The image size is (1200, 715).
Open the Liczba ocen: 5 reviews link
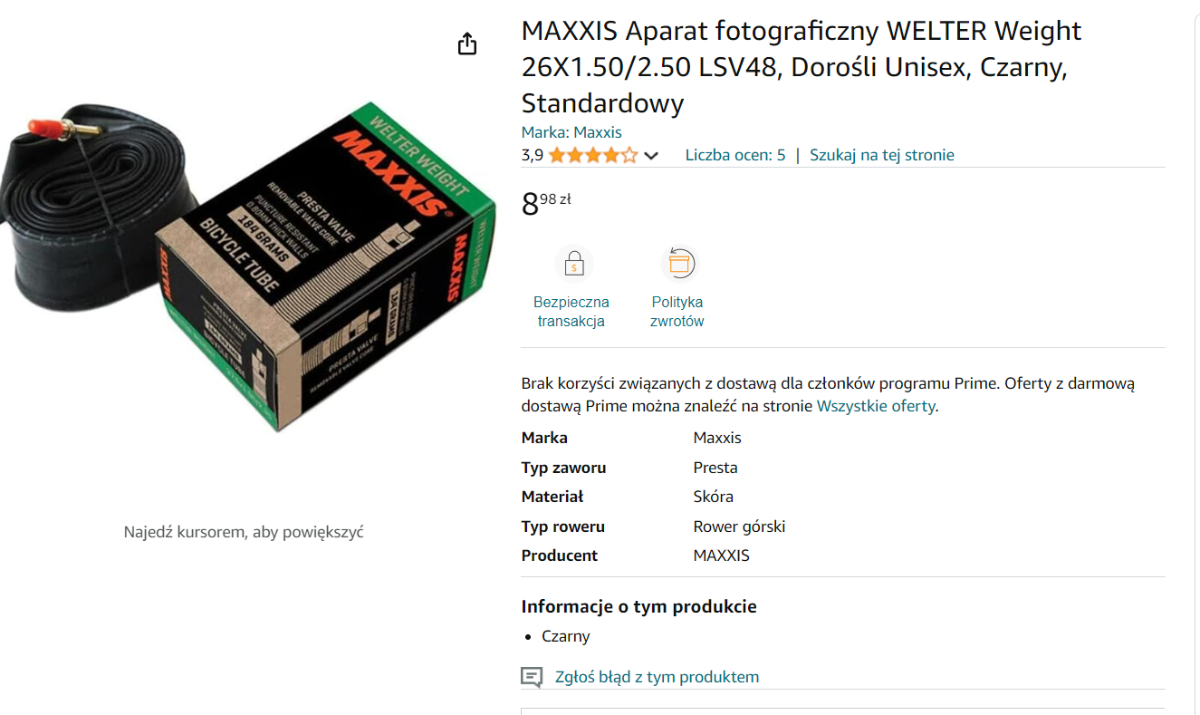(735, 155)
